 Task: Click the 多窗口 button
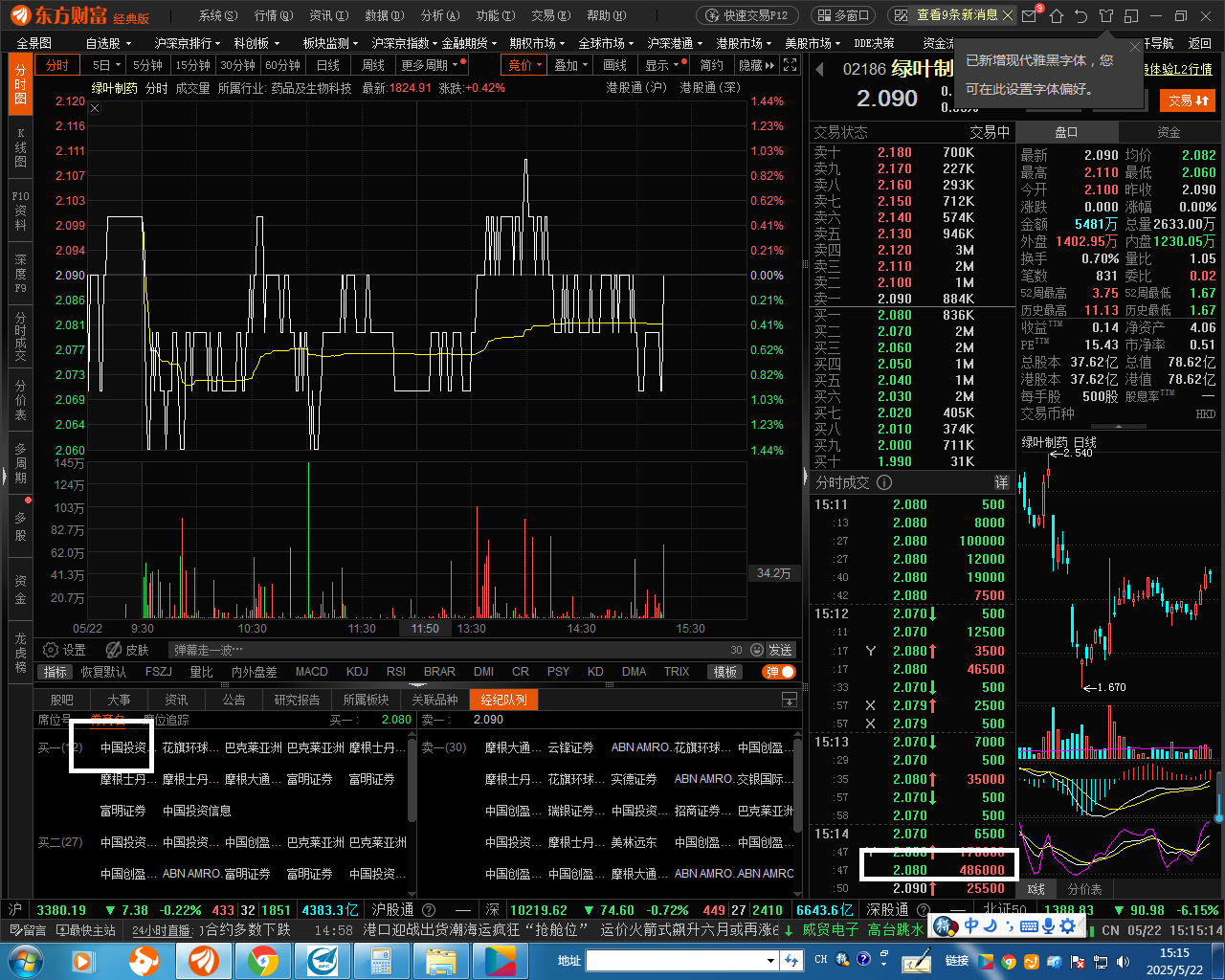tap(843, 15)
